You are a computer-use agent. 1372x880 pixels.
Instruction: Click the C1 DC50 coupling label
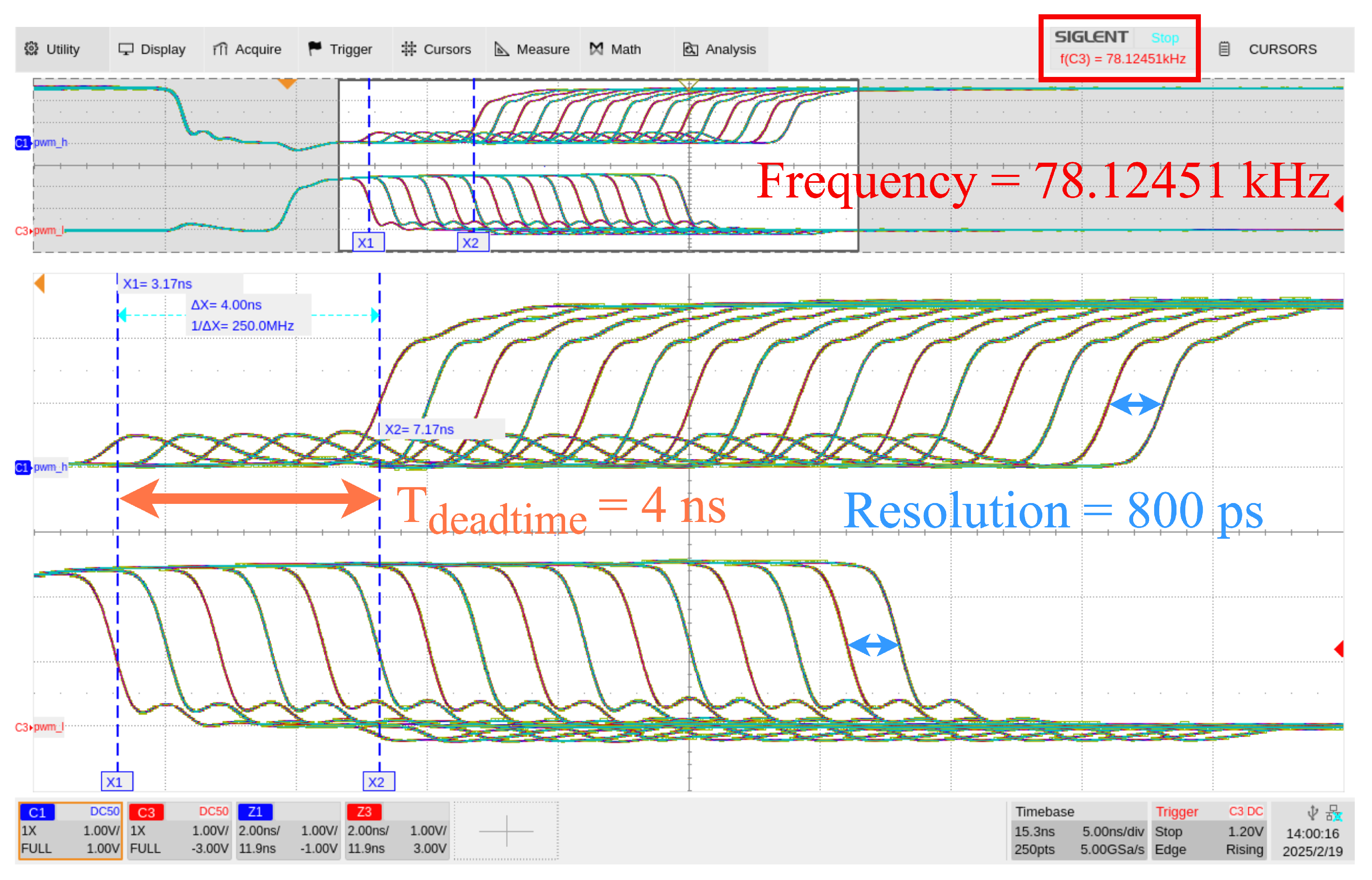pos(105,811)
